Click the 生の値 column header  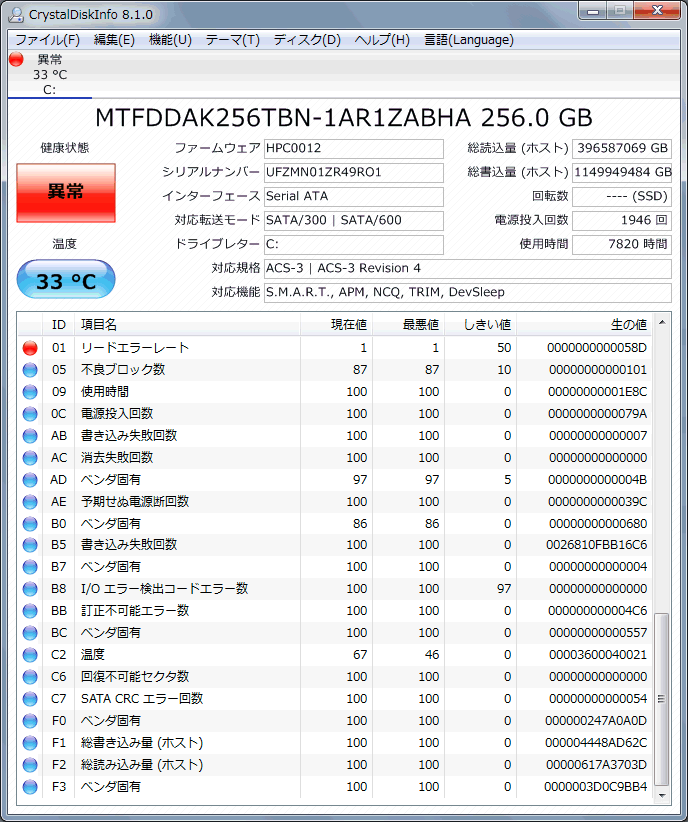584,325
